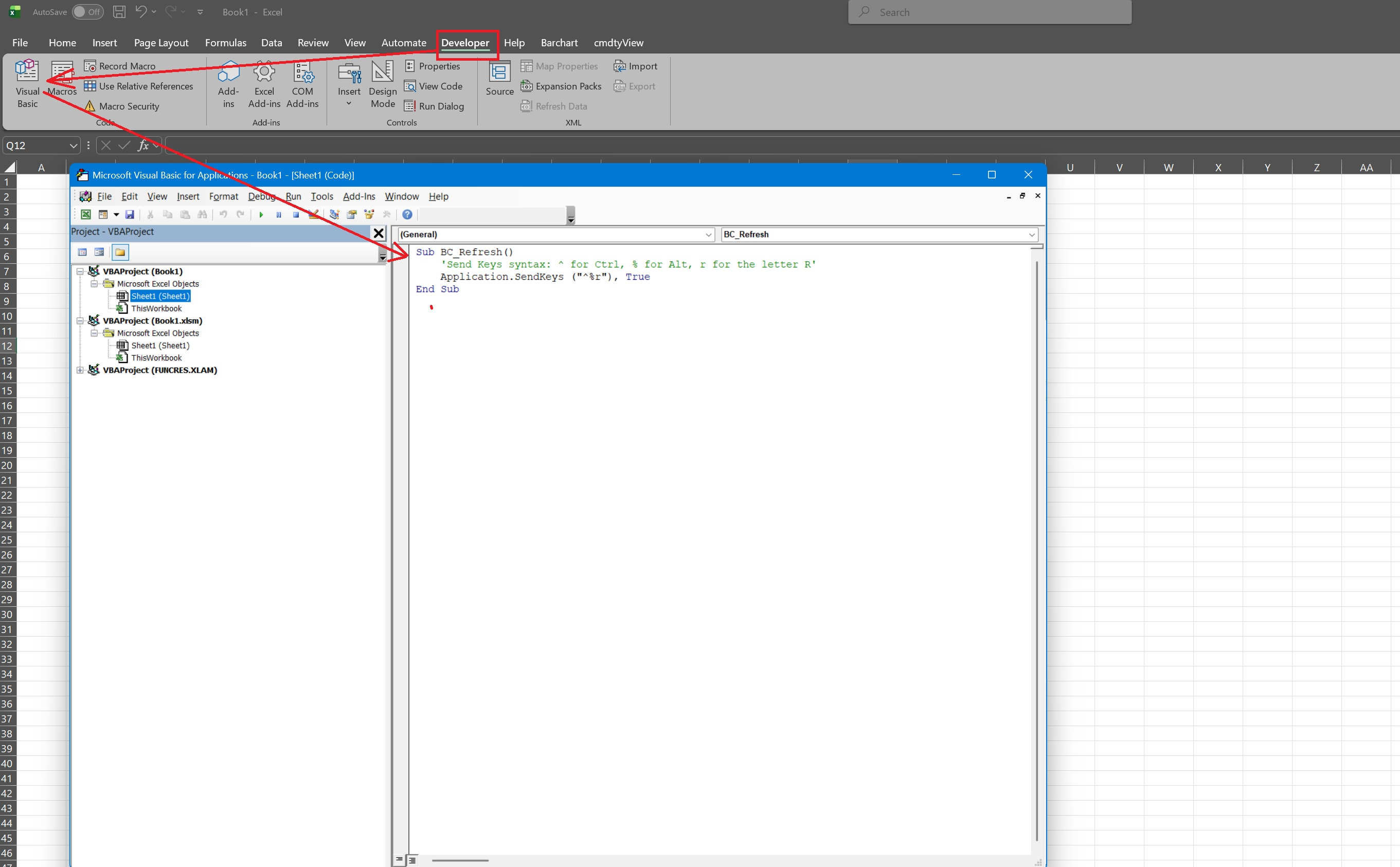Toggle Use Relative References
This screenshot has height=867, width=1400.
coord(139,86)
